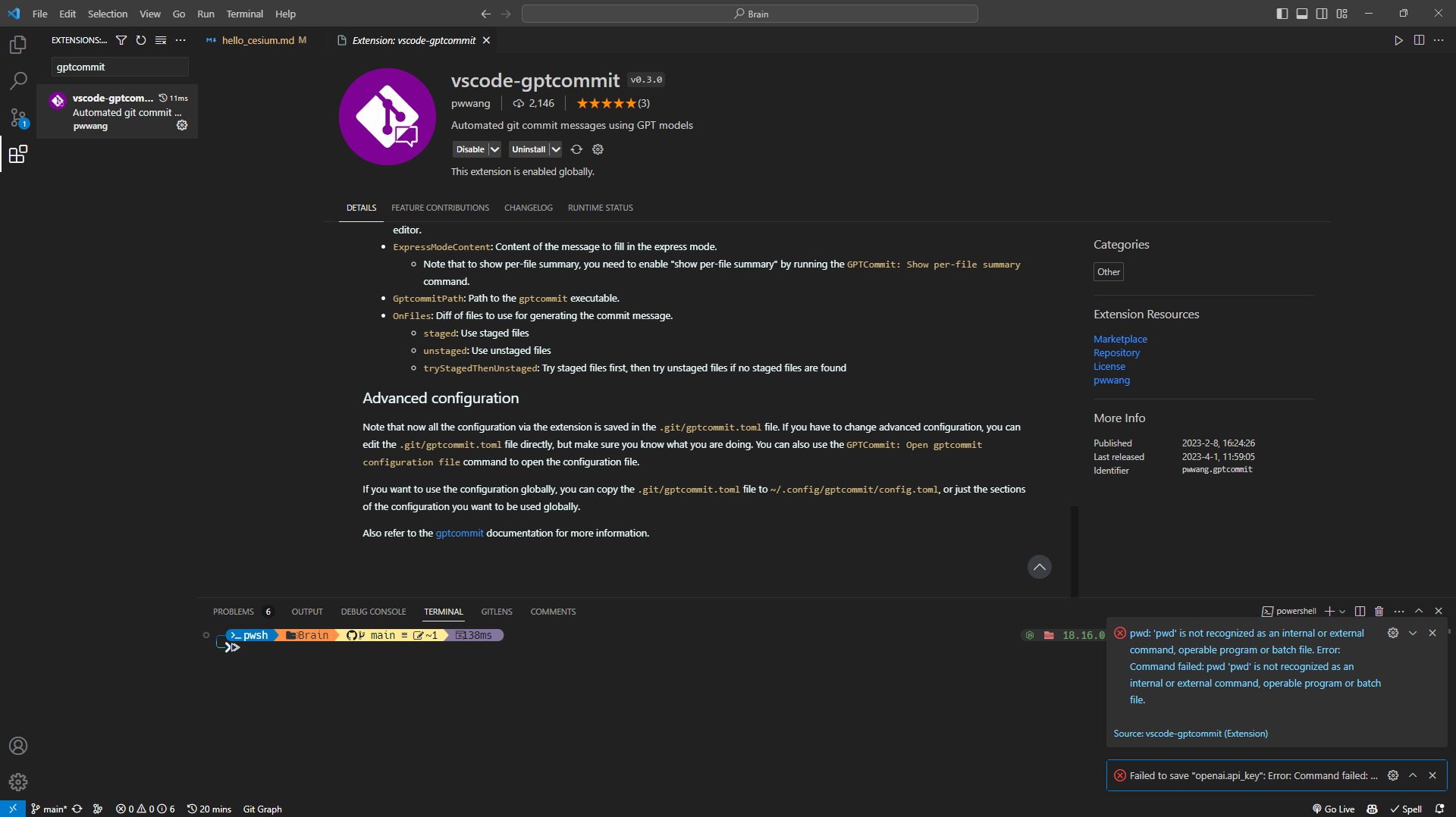This screenshot has height=817, width=1456.
Task: Open the File menu
Action: pos(40,14)
